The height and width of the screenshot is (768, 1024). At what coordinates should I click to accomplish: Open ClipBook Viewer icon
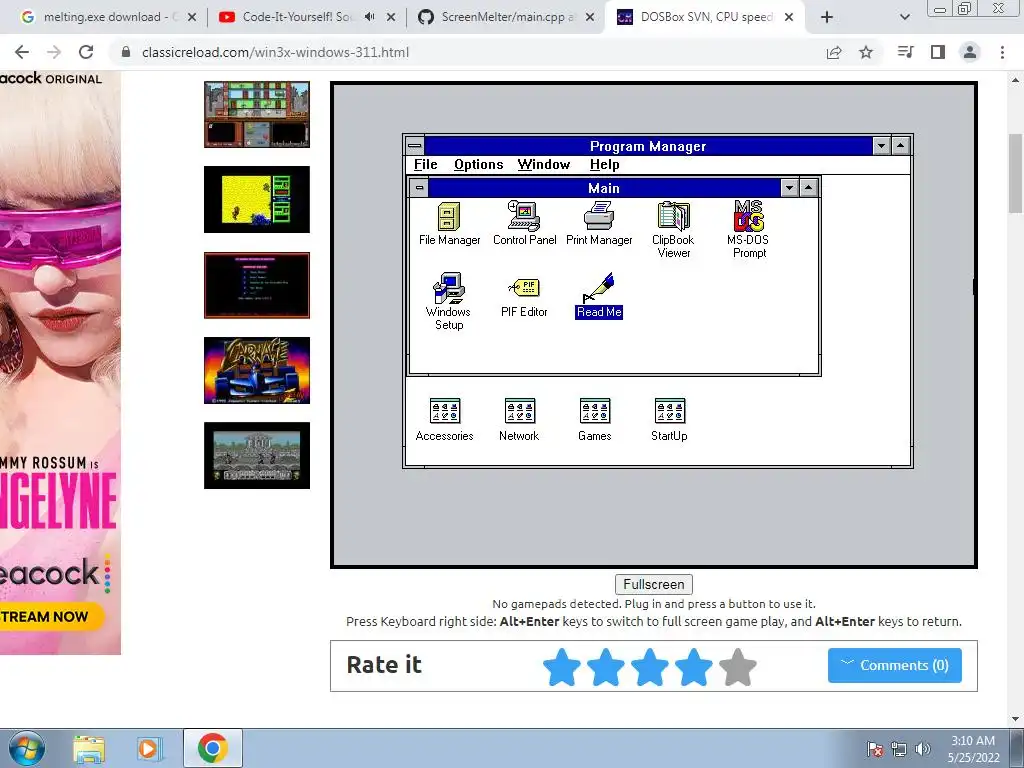pos(673,229)
